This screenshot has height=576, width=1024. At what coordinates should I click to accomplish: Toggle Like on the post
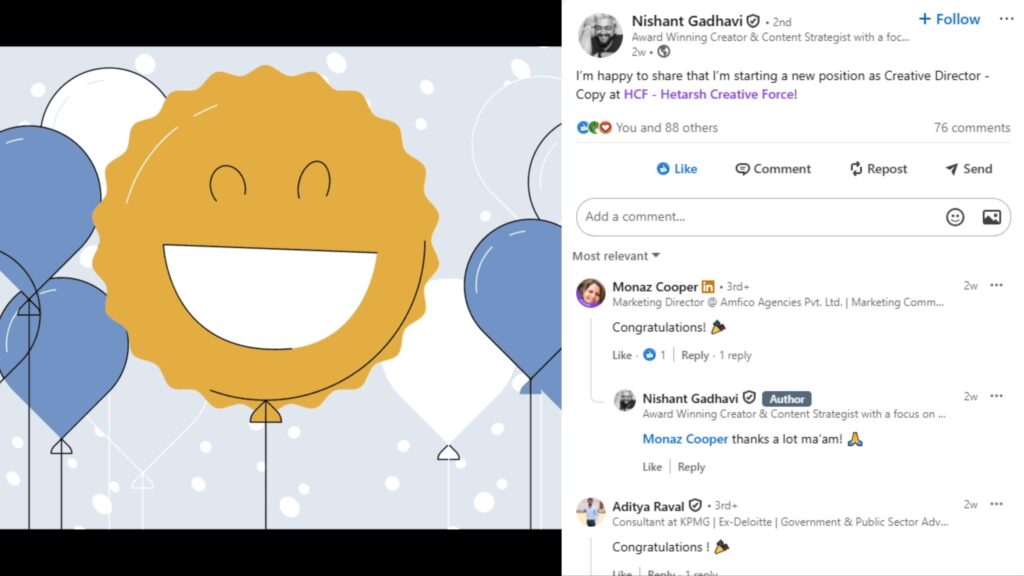point(676,169)
